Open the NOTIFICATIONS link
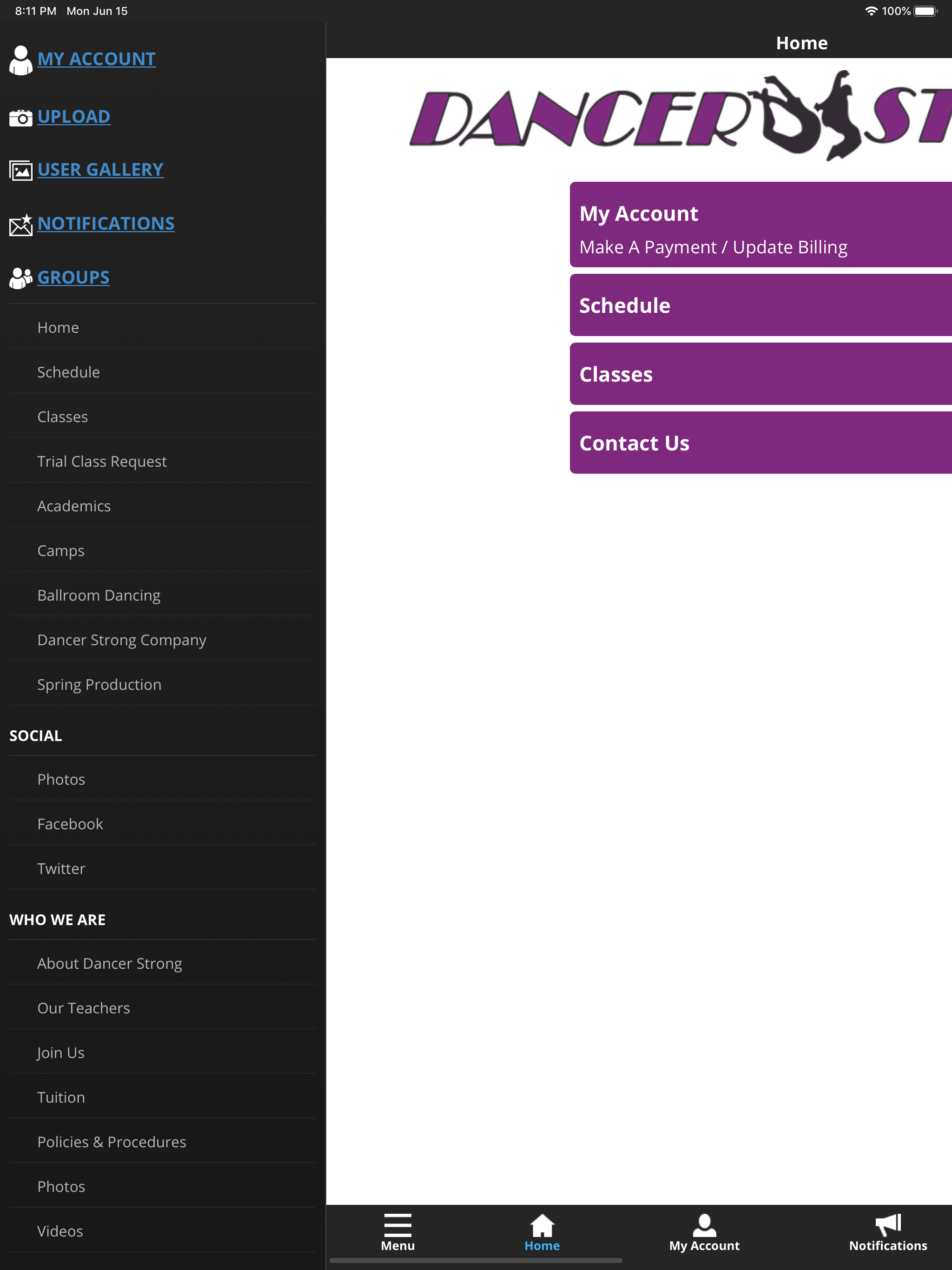952x1270 pixels. [x=106, y=223]
